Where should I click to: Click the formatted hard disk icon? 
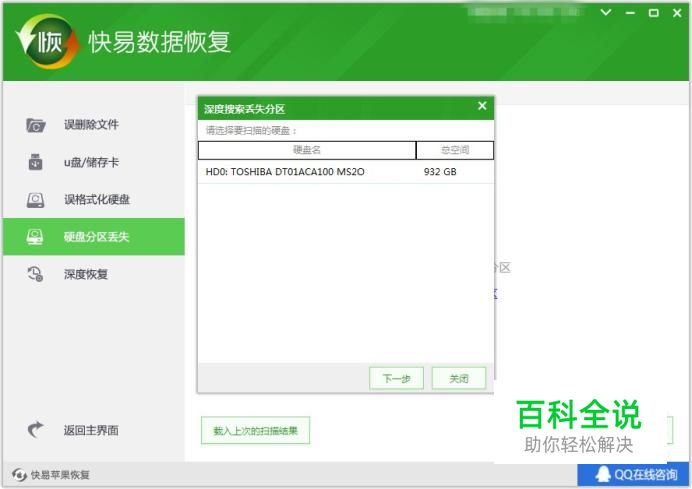point(35,200)
